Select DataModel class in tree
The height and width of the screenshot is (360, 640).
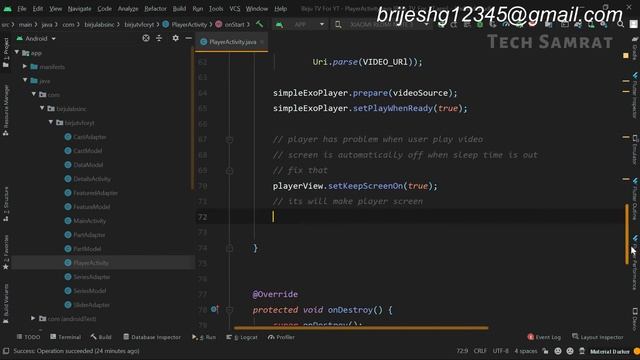pos(84,165)
